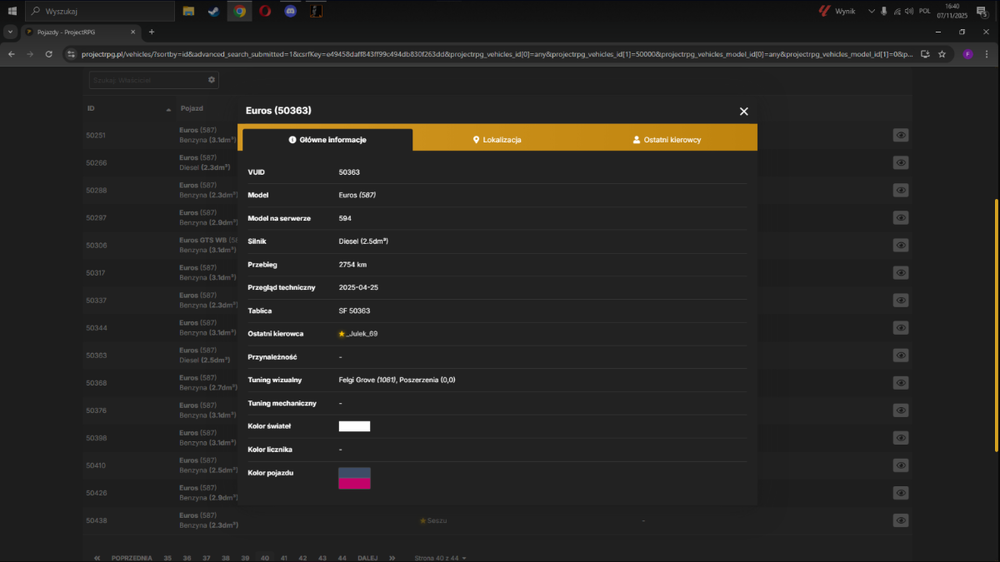The height and width of the screenshot is (562, 1000).
Task: Toggle eye icon for vehicle 50363
Action: pyautogui.click(x=901, y=355)
